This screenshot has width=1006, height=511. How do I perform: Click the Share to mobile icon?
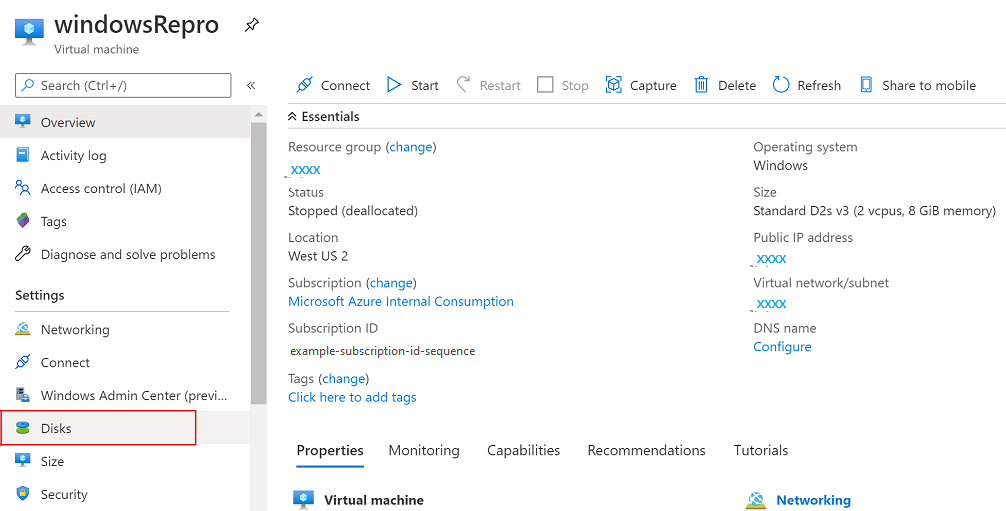pos(866,85)
